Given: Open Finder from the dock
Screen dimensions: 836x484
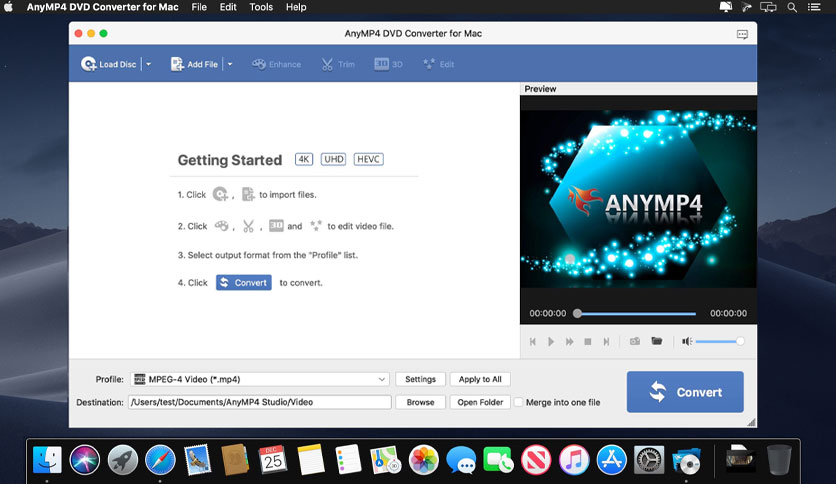Looking at the screenshot, I should click(47, 459).
